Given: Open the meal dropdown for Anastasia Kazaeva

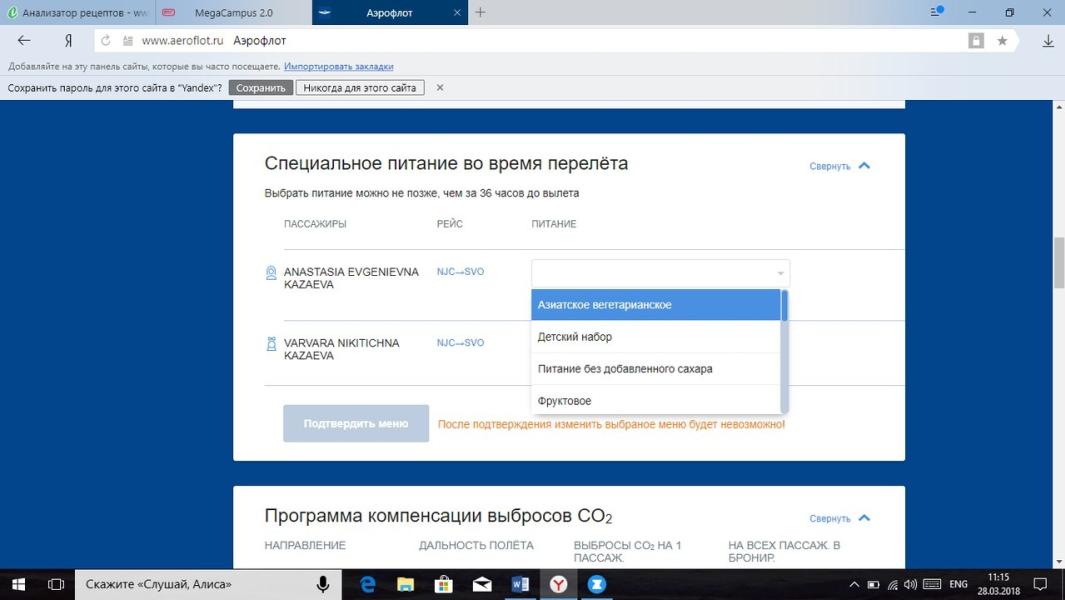Looking at the screenshot, I should click(x=660, y=272).
